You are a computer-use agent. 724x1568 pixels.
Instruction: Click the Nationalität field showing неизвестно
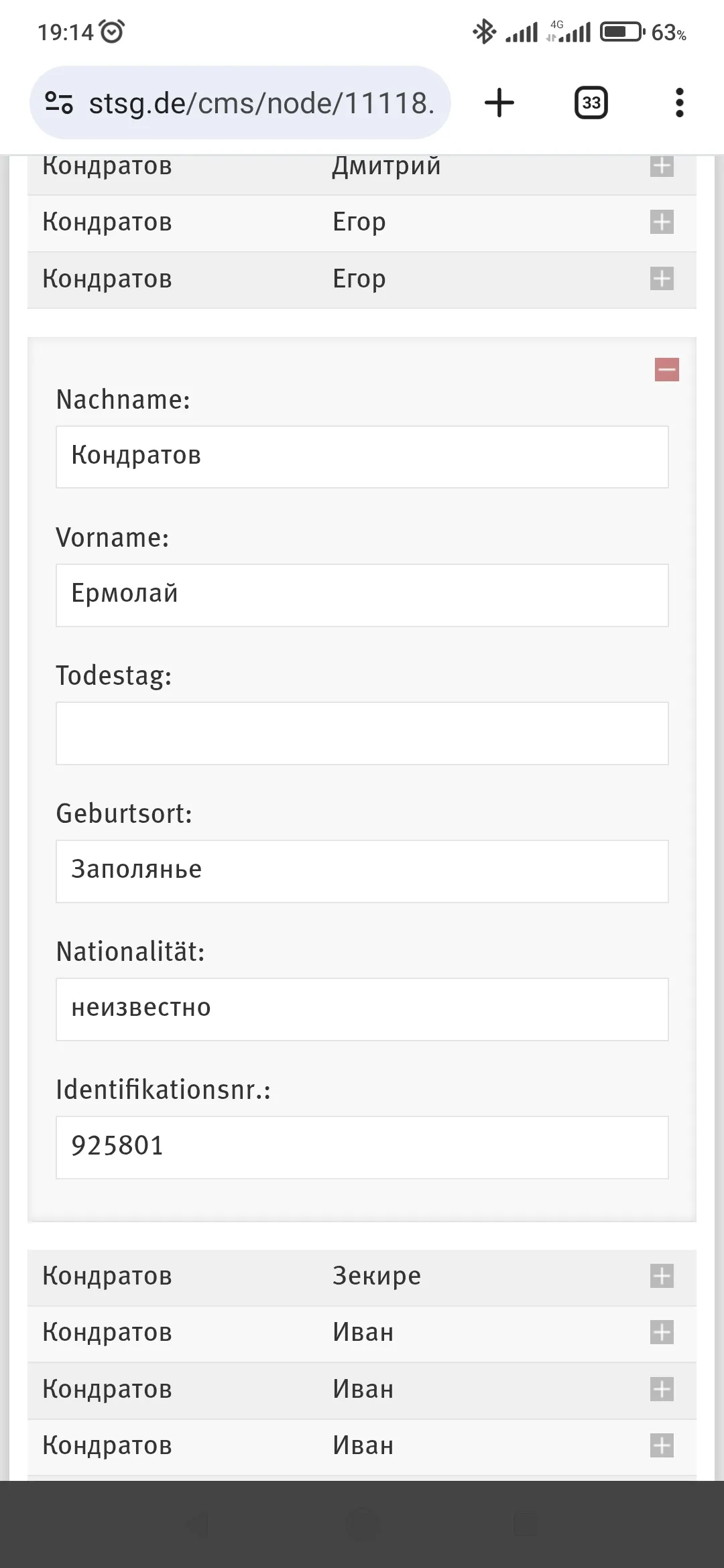pos(362,1009)
